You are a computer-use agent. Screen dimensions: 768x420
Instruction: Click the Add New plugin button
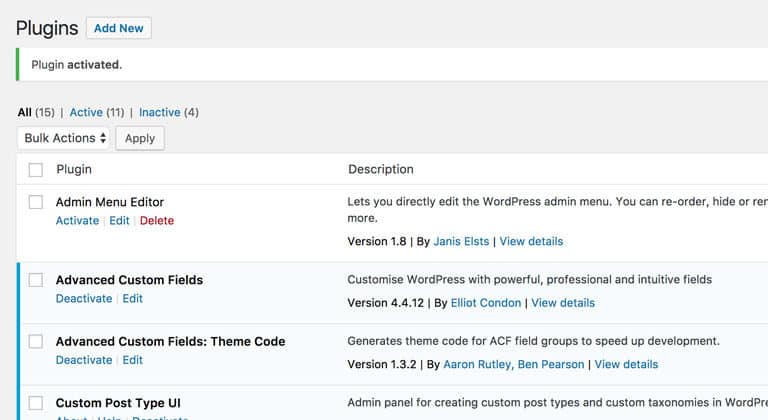[x=119, y=28]
